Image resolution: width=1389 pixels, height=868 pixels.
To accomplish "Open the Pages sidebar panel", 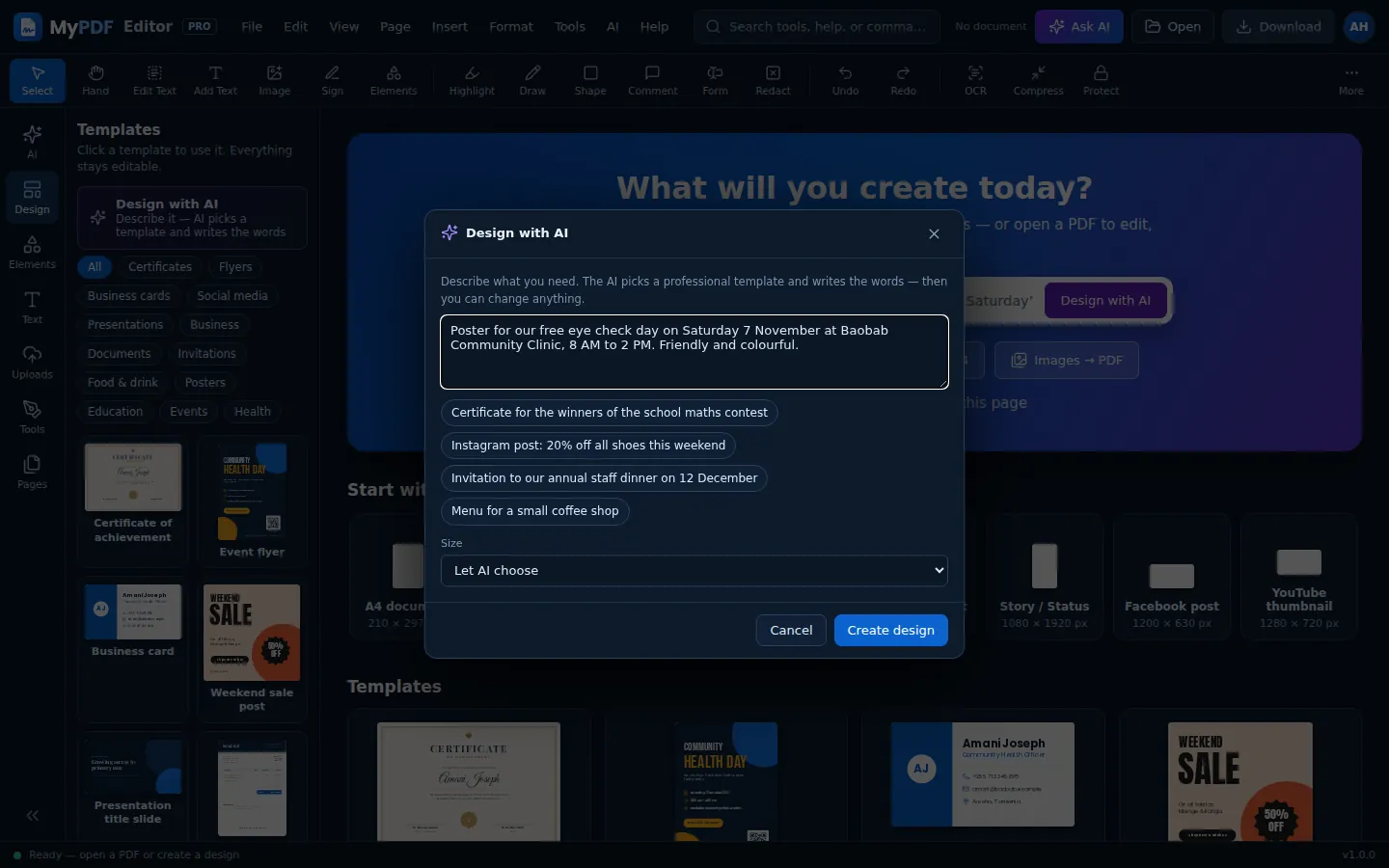I will (32, 472).
